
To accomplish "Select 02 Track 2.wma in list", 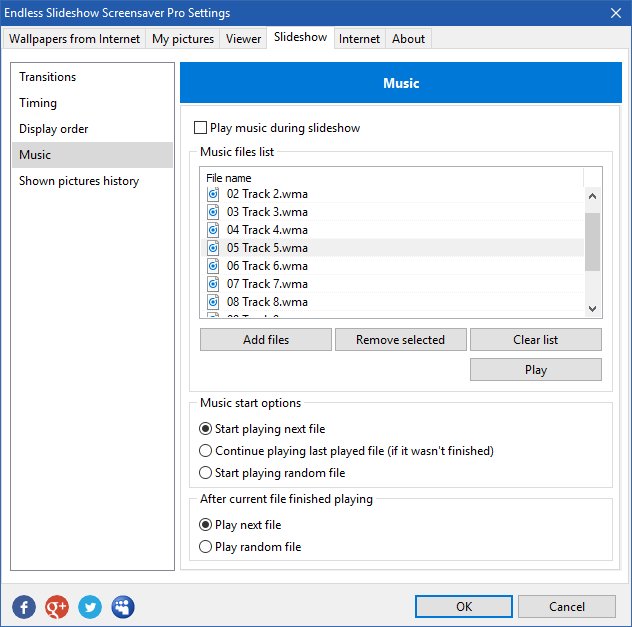I will tap(392, 194).
